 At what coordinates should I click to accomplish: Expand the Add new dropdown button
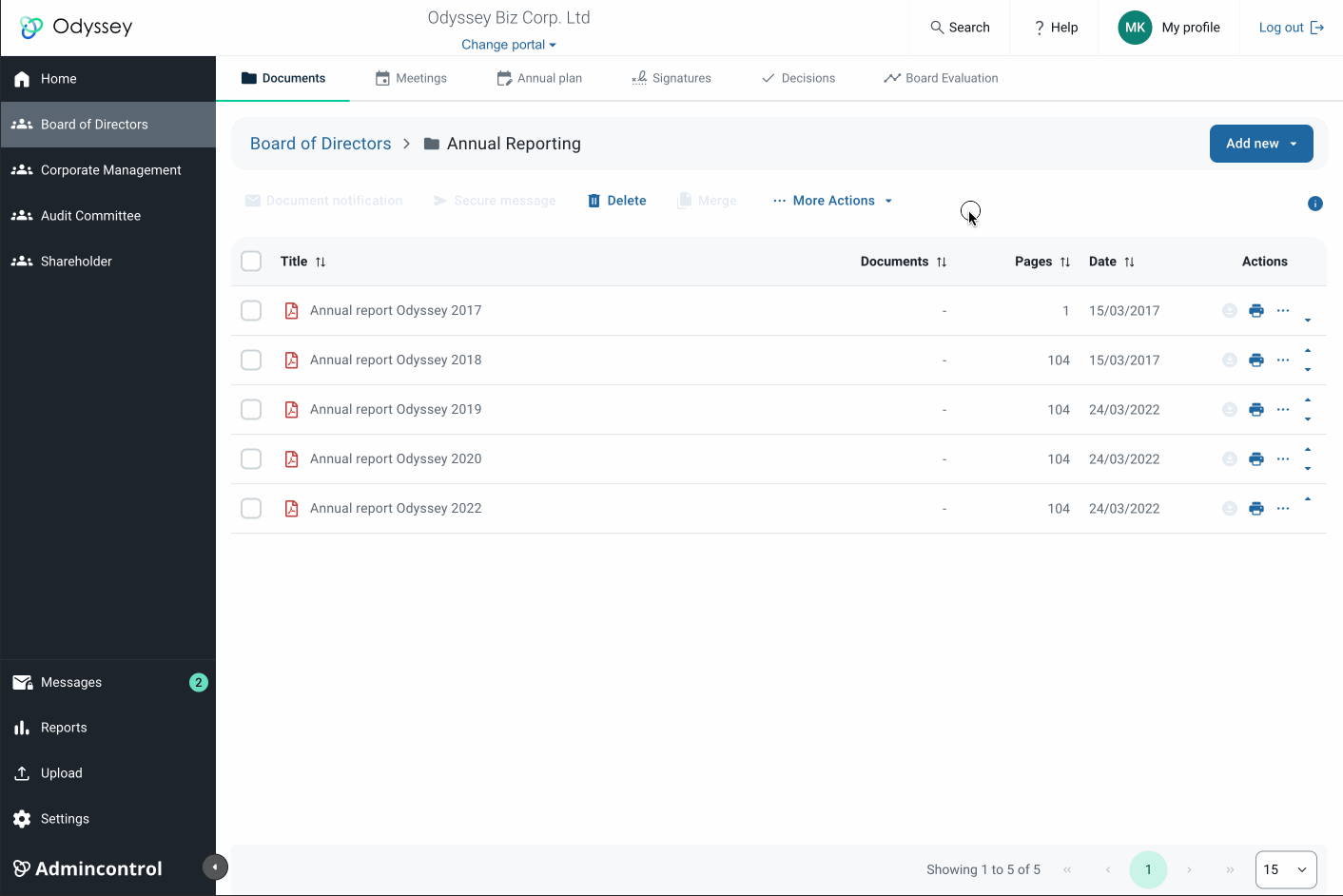[x=1261, y=144]
